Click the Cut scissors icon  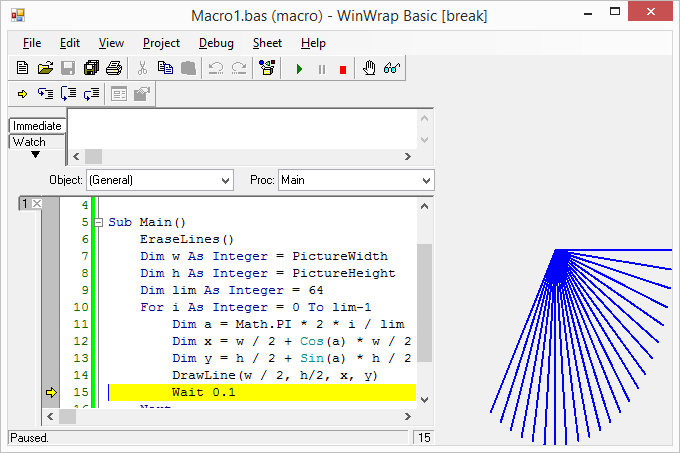click(142, 68)
